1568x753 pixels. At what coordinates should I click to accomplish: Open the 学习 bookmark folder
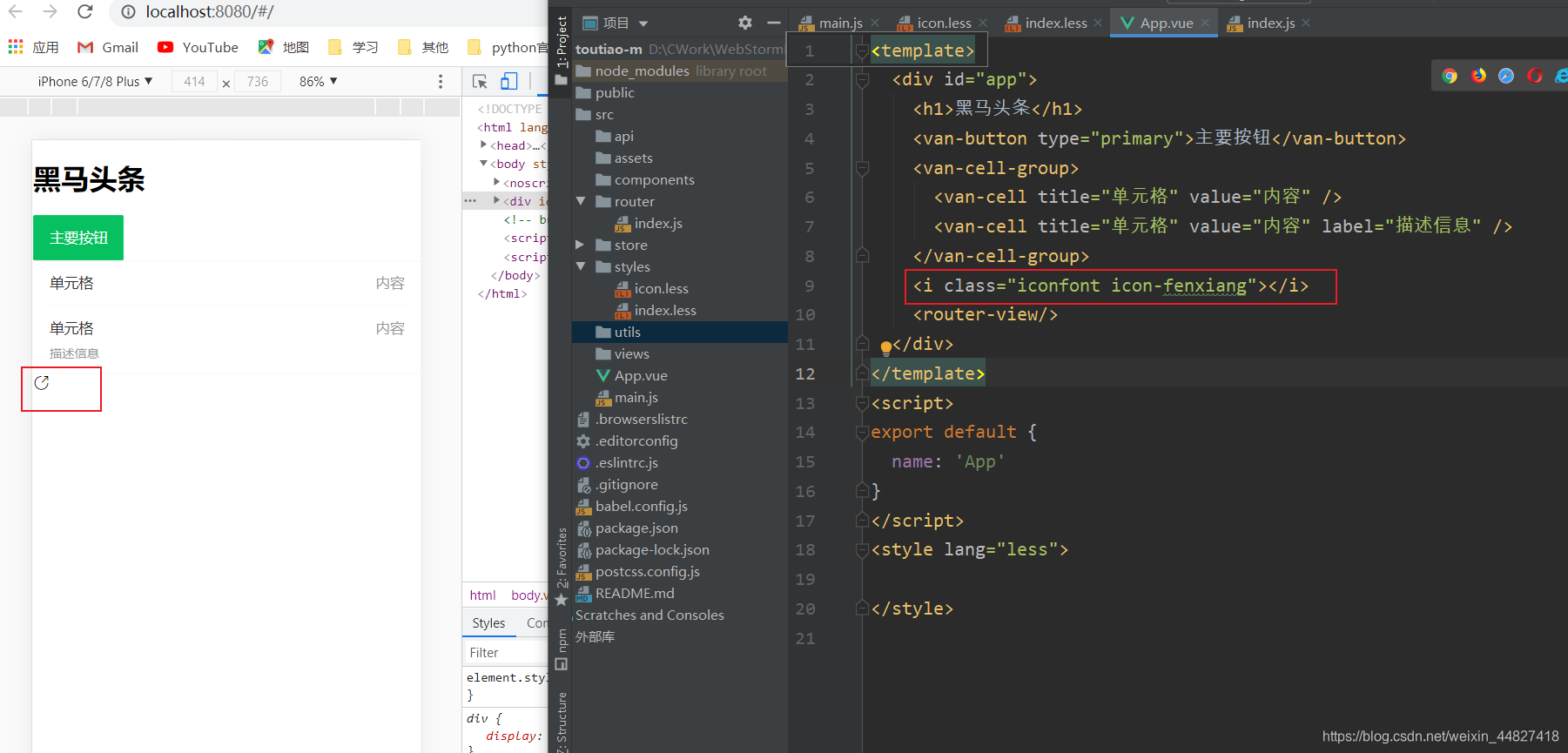tap(353, 47)
